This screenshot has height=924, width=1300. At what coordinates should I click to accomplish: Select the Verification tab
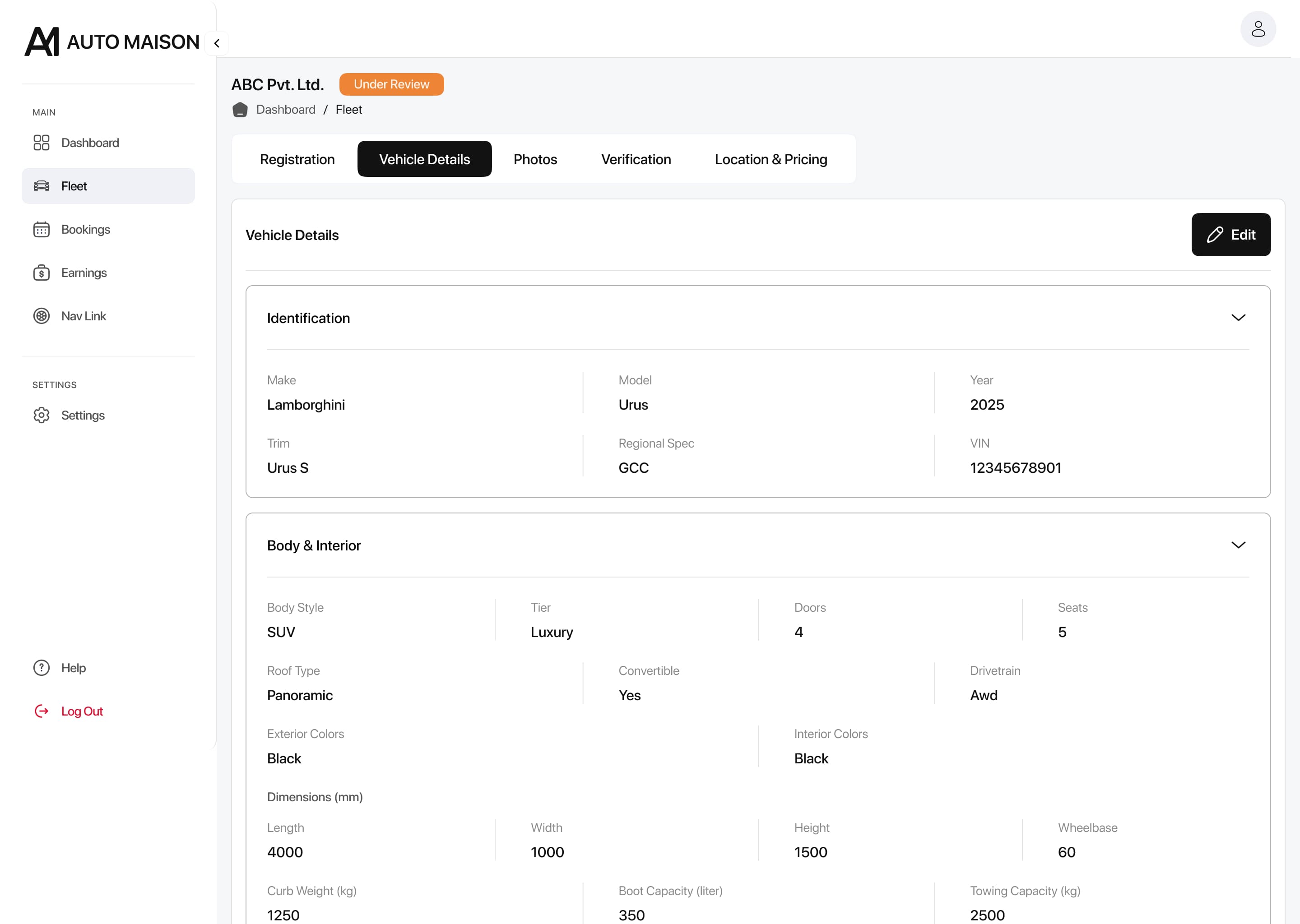[635, 159]
